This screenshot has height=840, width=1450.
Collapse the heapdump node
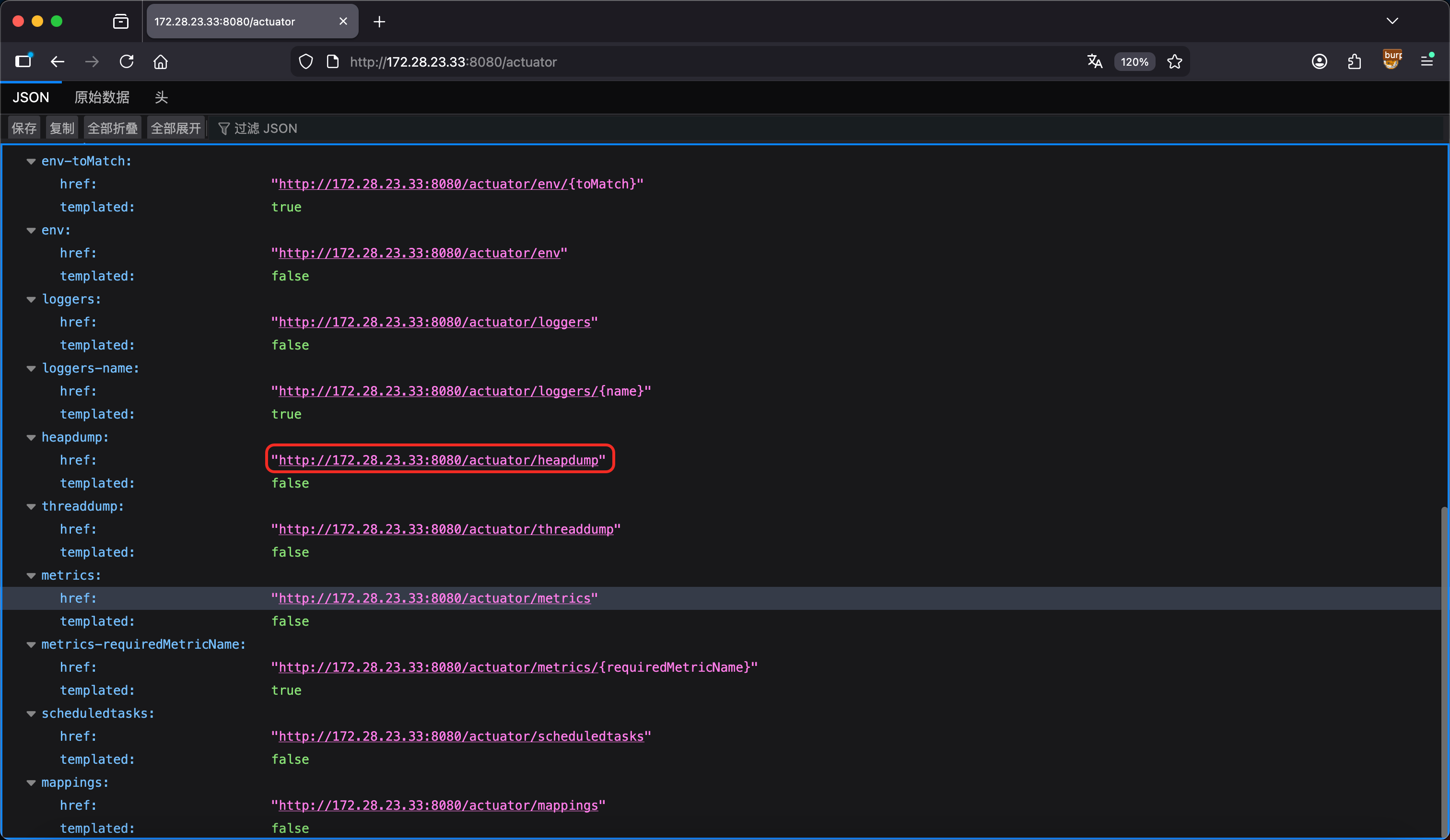click(x=31, y=437)
